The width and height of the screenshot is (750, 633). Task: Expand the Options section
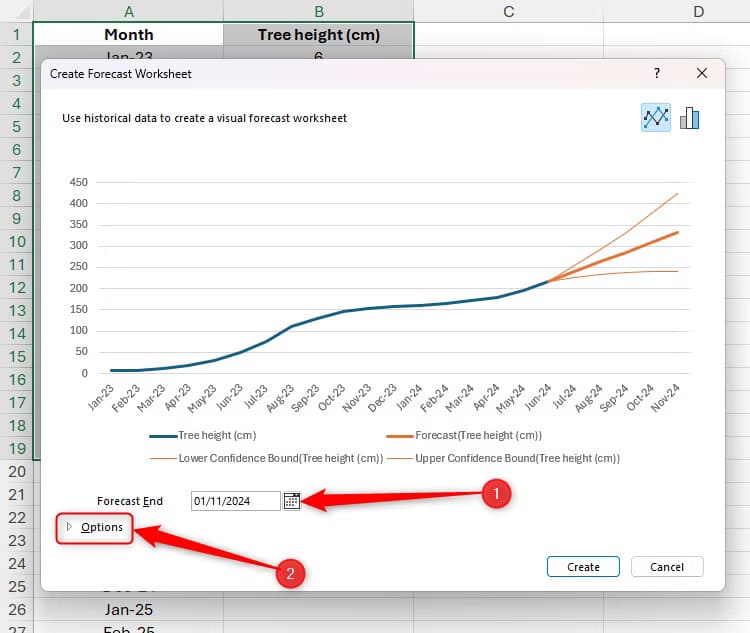pos(95,527)
